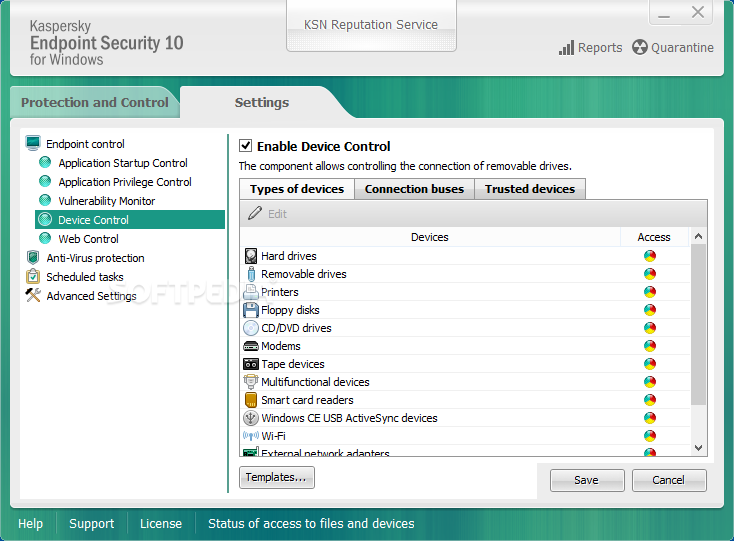Save the device control settings

click(x=587, y=480)
